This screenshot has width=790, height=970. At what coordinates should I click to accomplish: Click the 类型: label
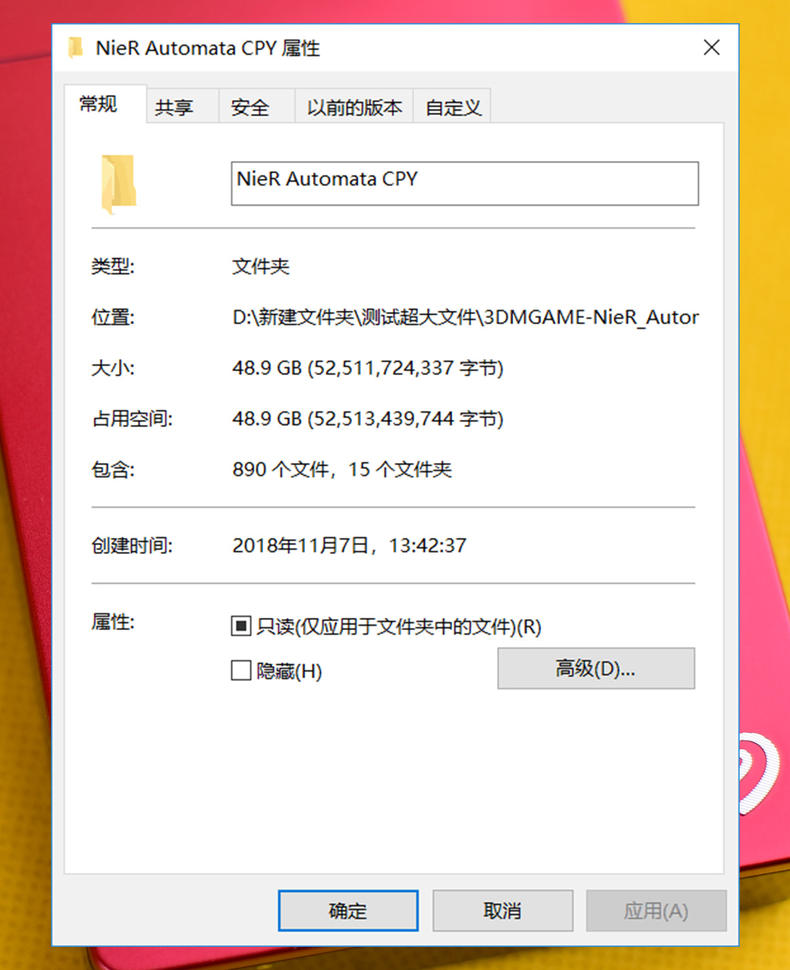click(113, 267)
